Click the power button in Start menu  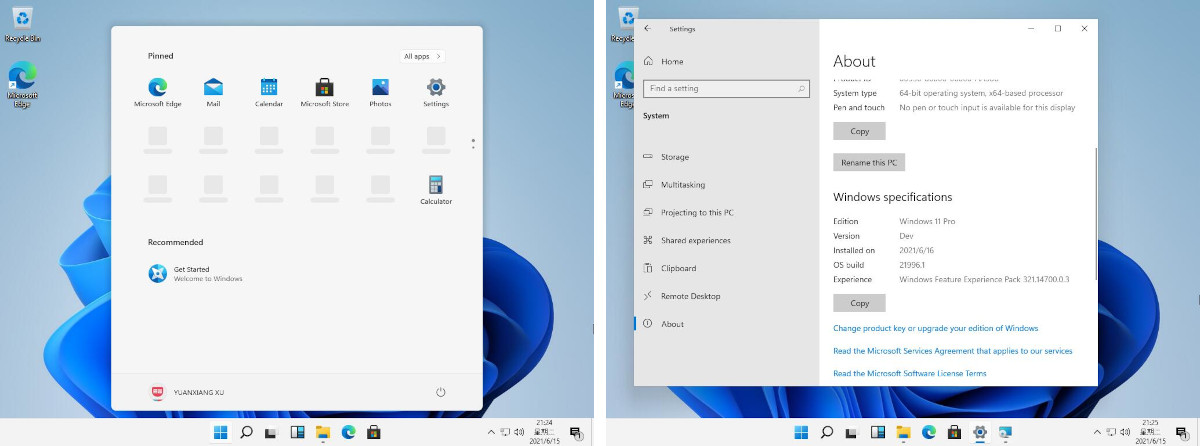(440, 392)
